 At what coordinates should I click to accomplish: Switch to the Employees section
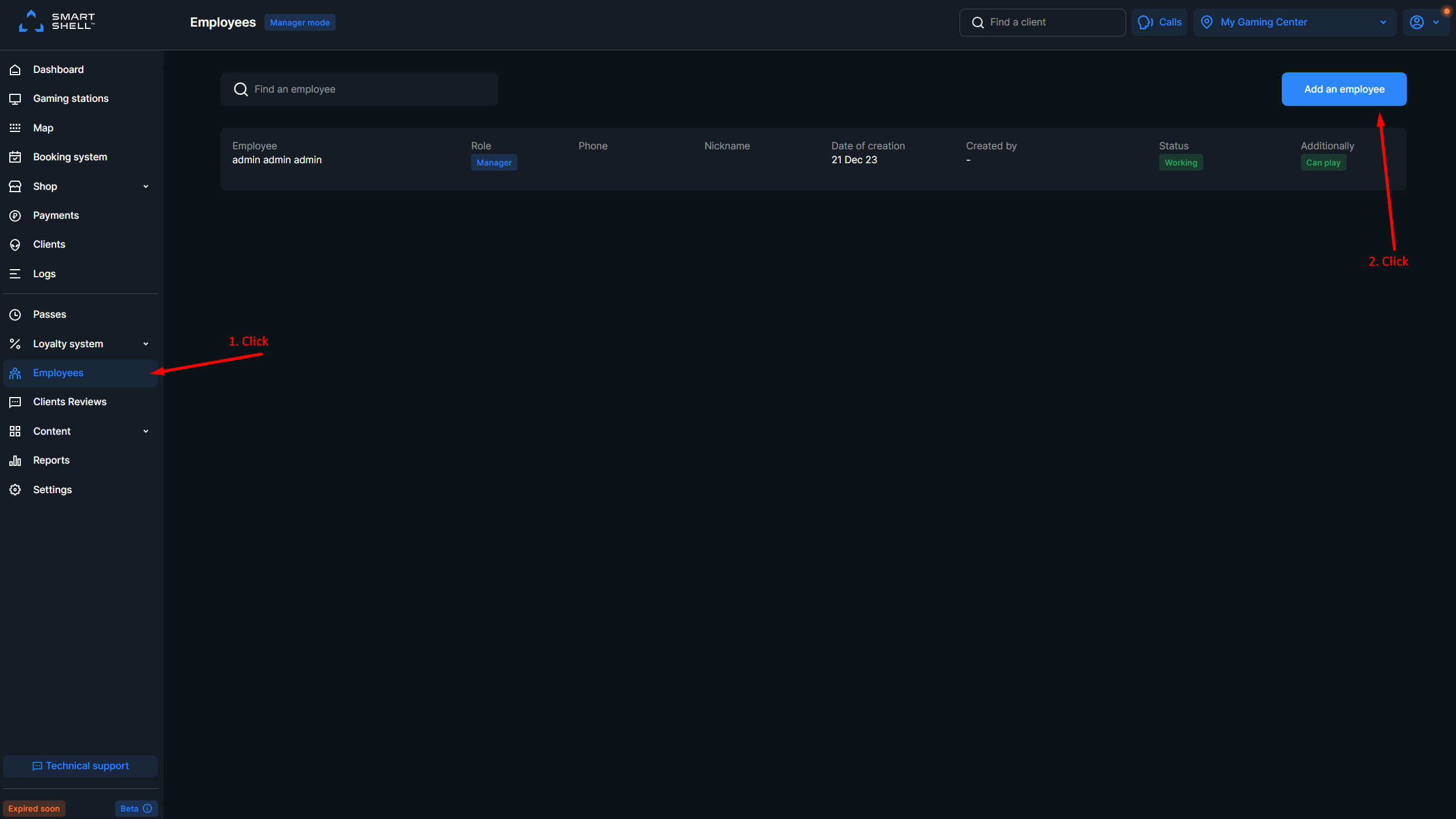tap(58, 372)
